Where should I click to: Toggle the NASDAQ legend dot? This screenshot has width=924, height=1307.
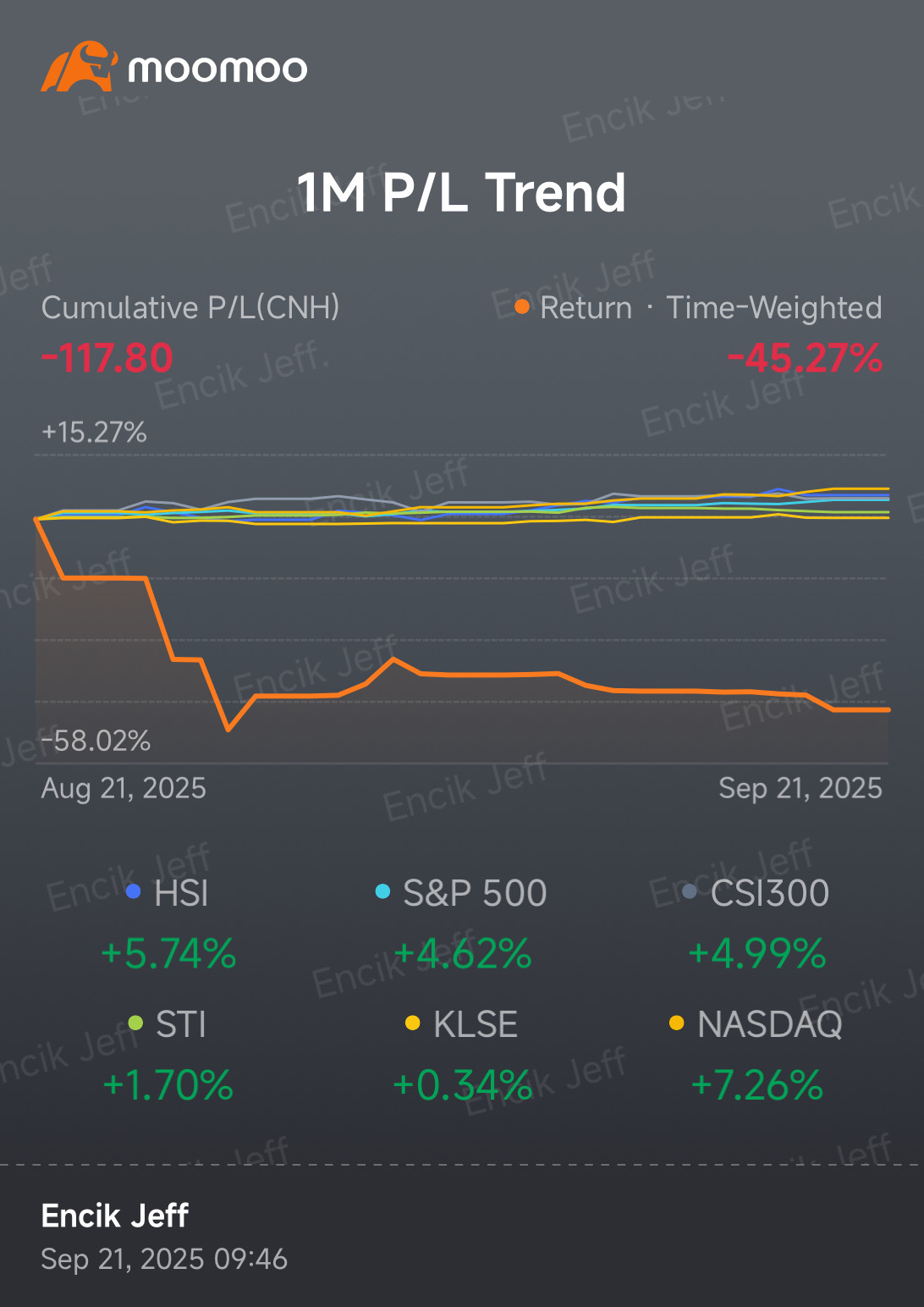[676, 1023]
